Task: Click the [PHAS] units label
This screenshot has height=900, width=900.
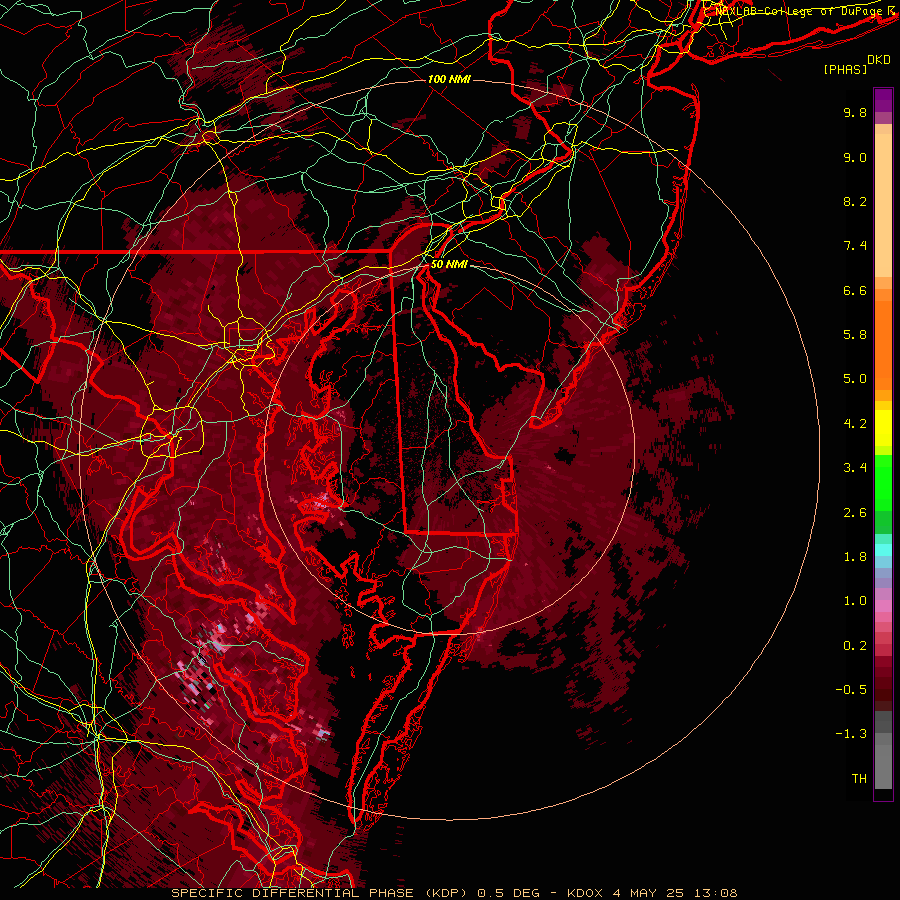Action: click(845, 70)
